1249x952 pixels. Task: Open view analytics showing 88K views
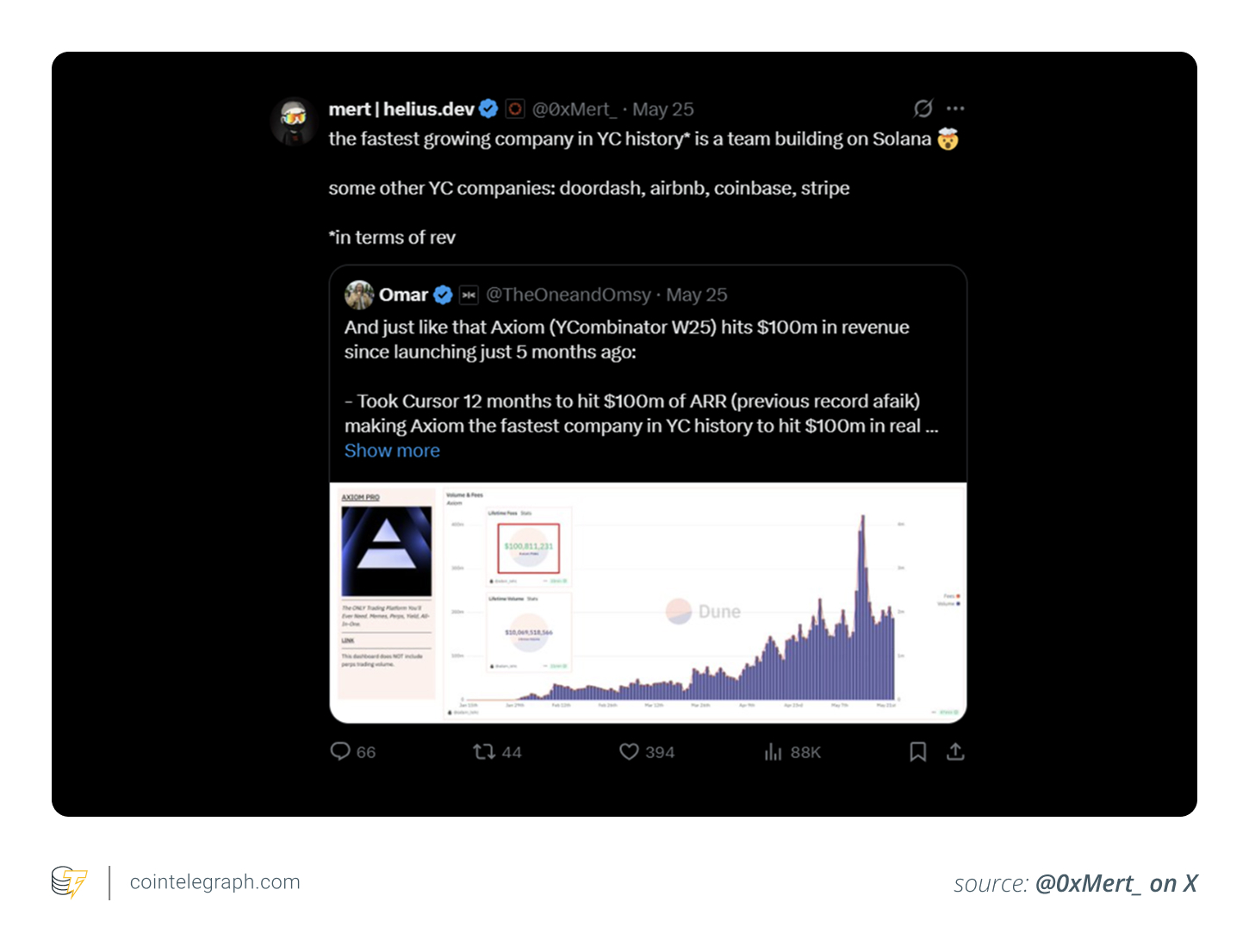coord(774,752)
